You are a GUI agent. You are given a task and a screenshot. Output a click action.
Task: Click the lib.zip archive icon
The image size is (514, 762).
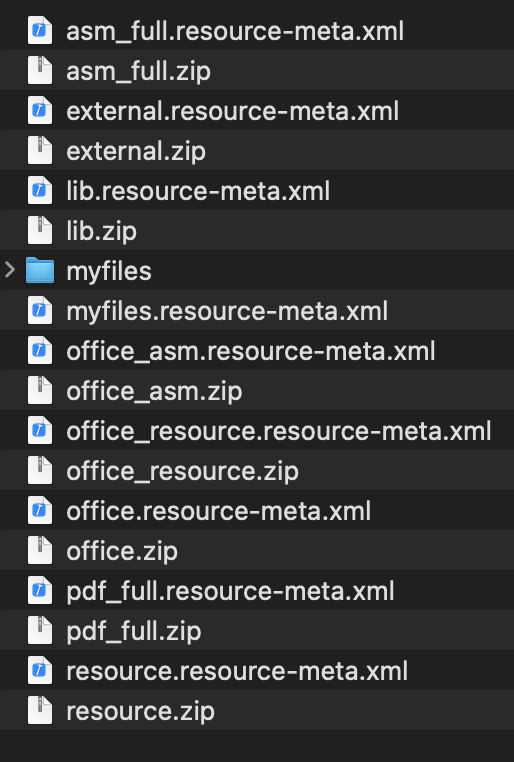pos(40,230)
